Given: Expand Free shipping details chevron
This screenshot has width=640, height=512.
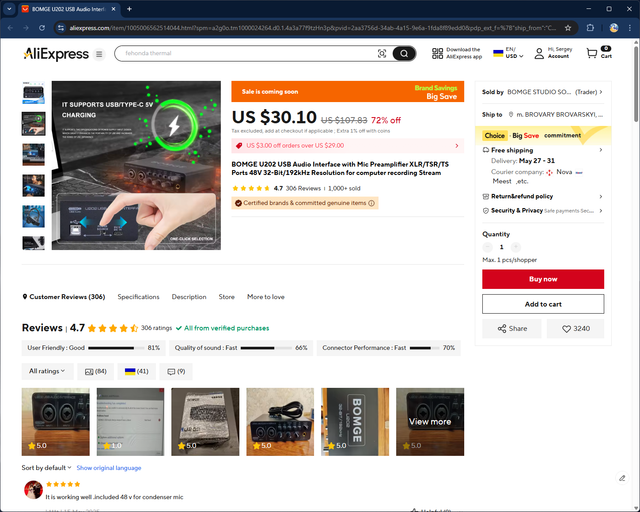Looking at the screenshot, I should click(601, 150).
